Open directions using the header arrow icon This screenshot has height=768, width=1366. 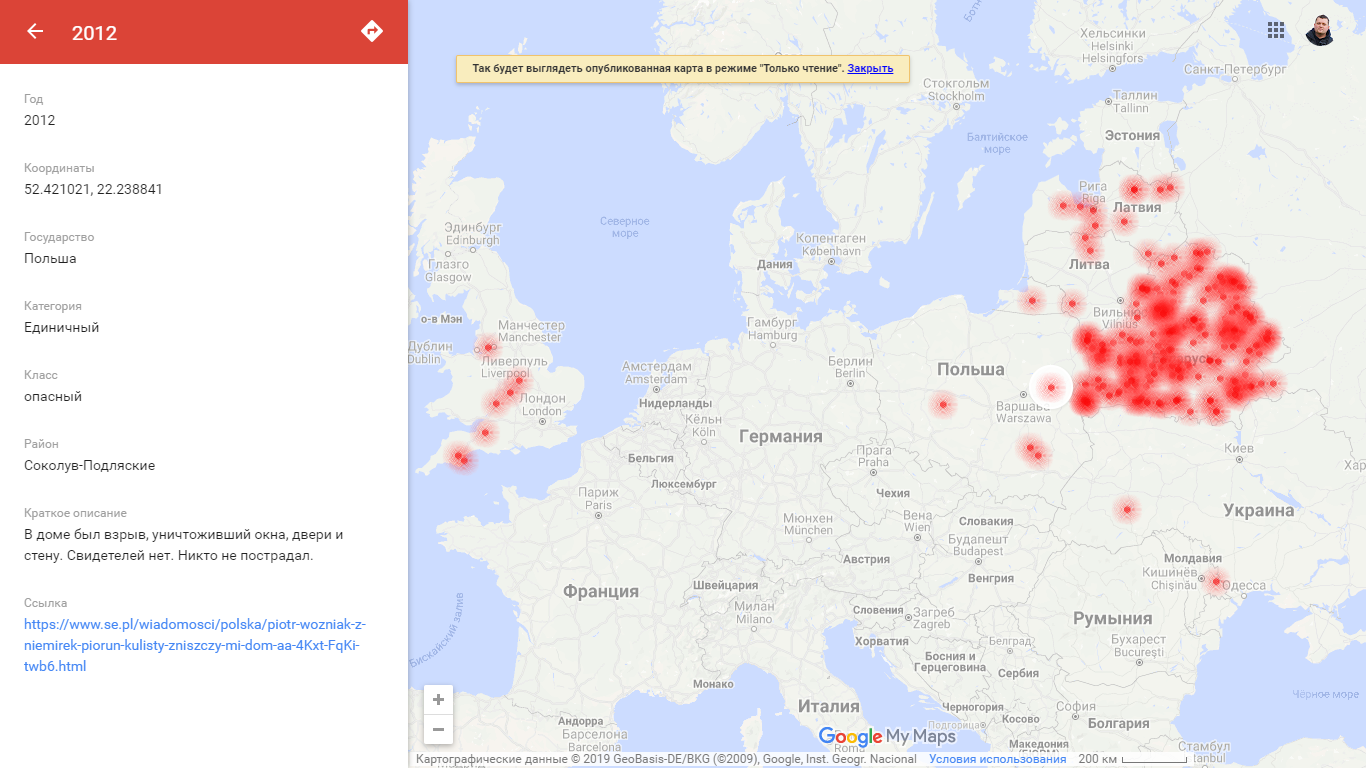coord(372,31)
